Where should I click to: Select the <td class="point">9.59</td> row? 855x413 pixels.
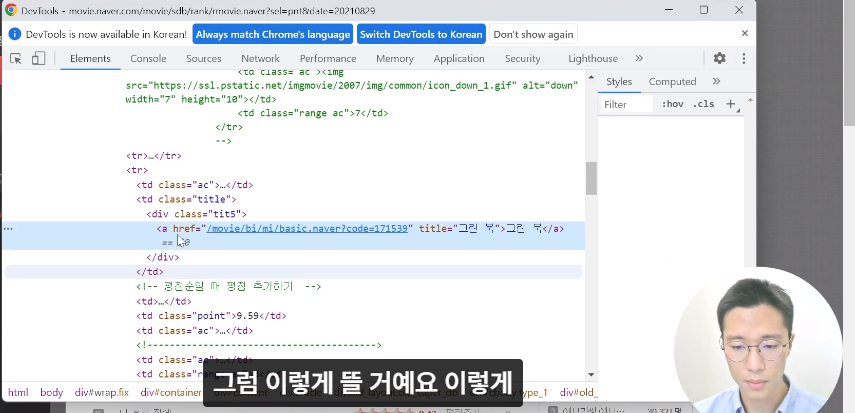211,316
